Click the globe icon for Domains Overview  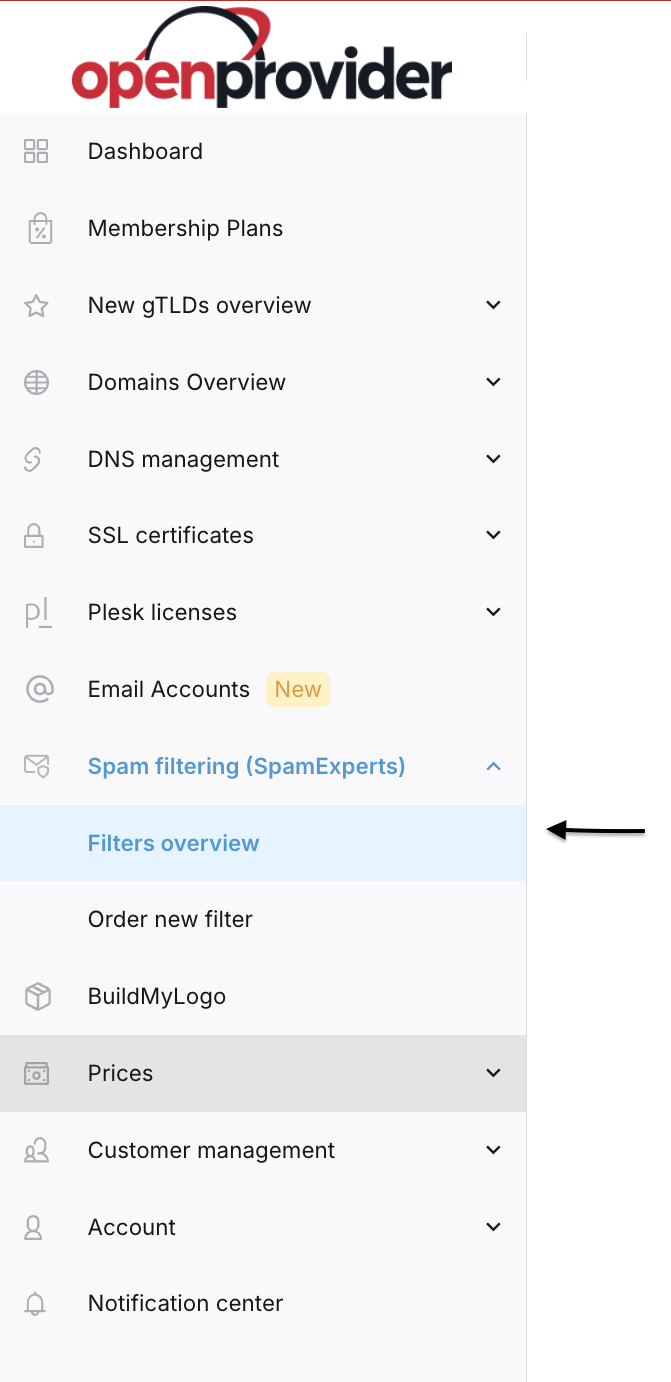coord(36,382)
